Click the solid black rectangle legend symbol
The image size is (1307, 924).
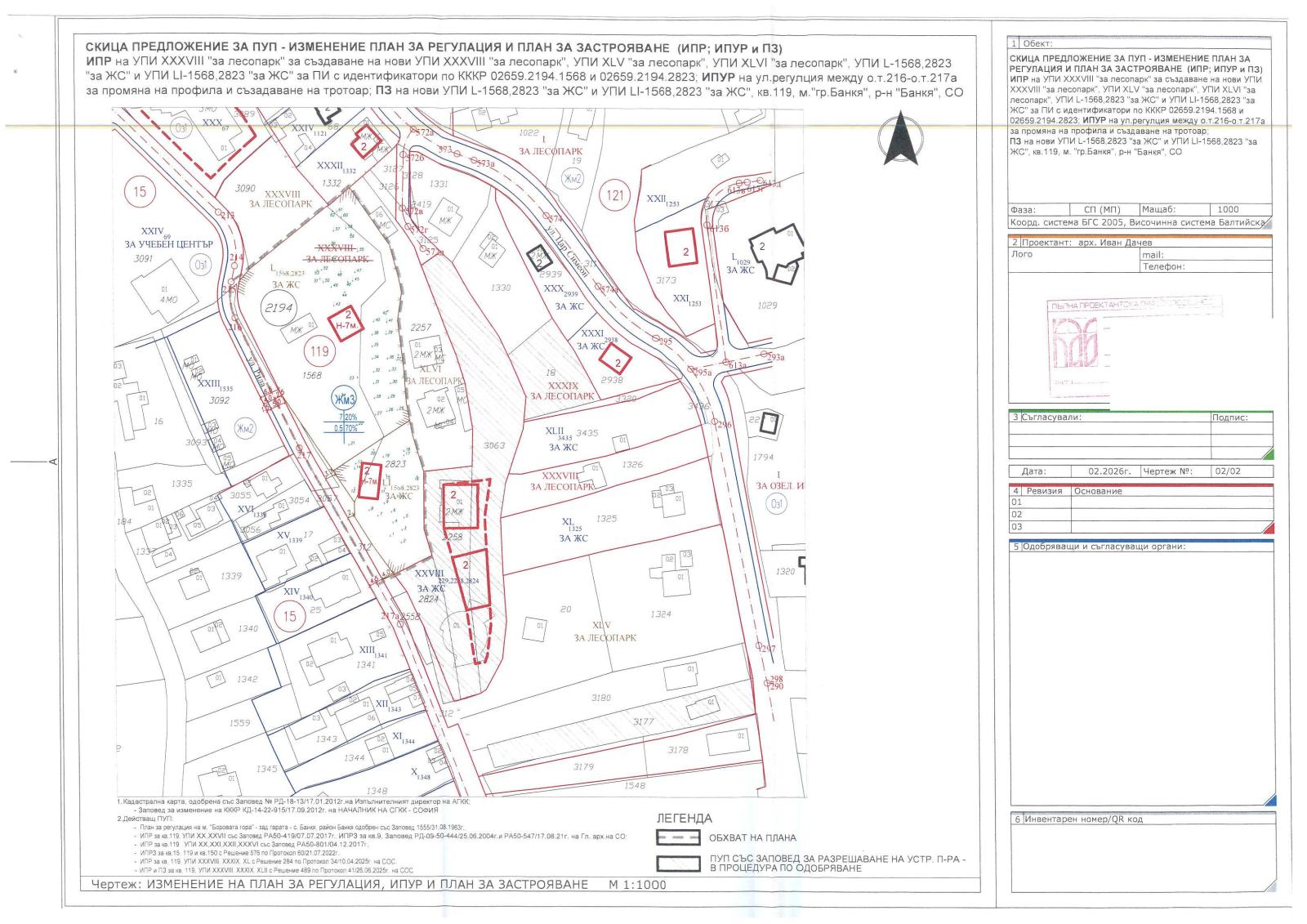(x=677, y=864)
